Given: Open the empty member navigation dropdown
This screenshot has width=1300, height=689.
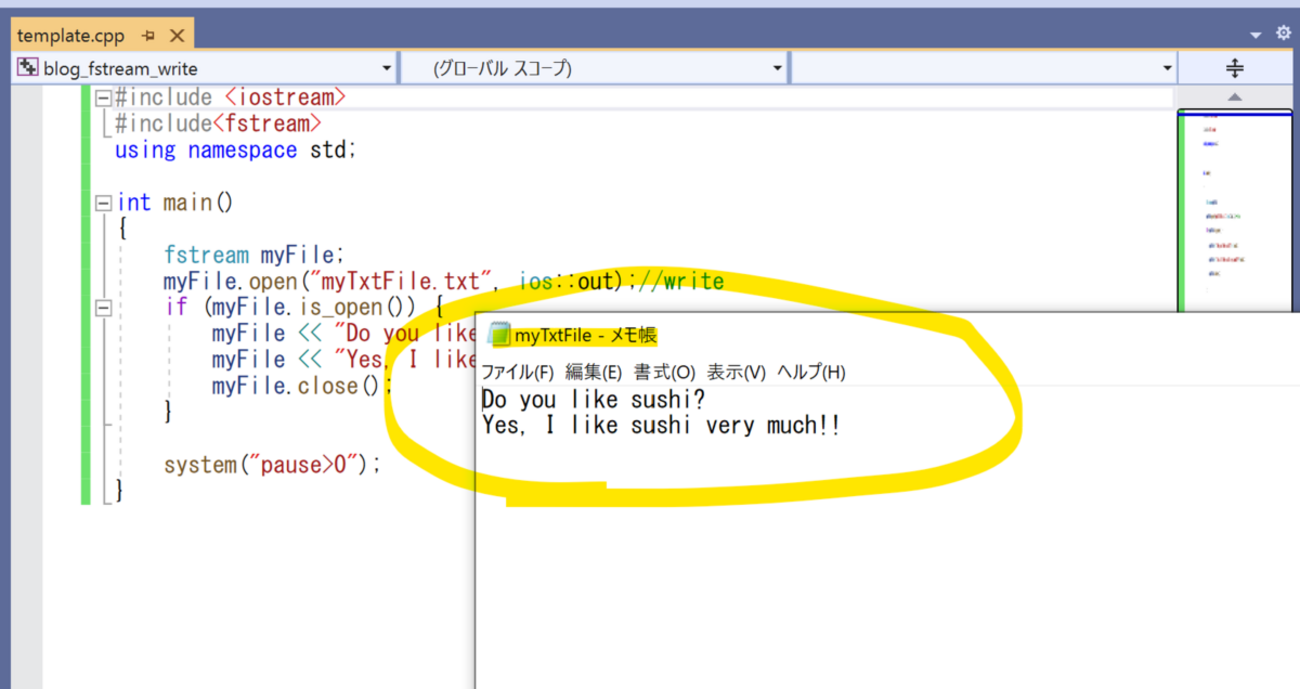Looking at the screenshot, I should [x=1167, y=69].
